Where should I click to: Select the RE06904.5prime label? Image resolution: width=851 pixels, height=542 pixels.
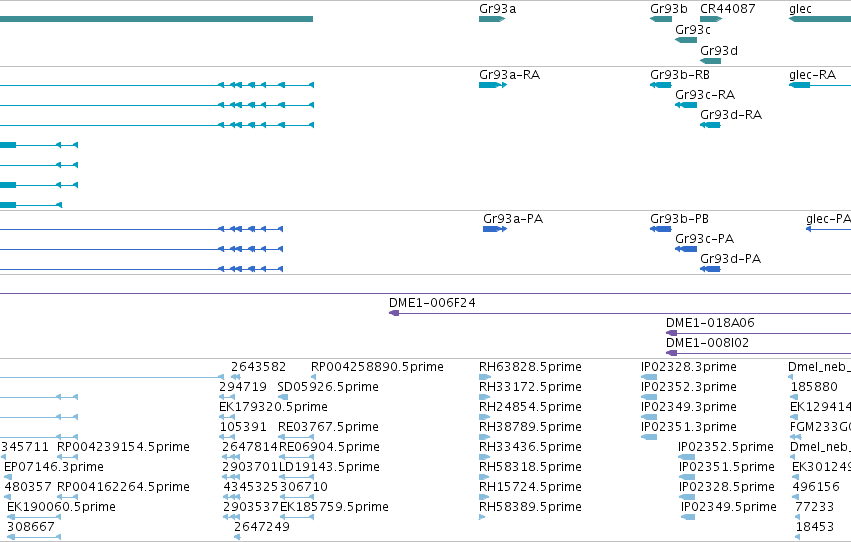(329, 447)
